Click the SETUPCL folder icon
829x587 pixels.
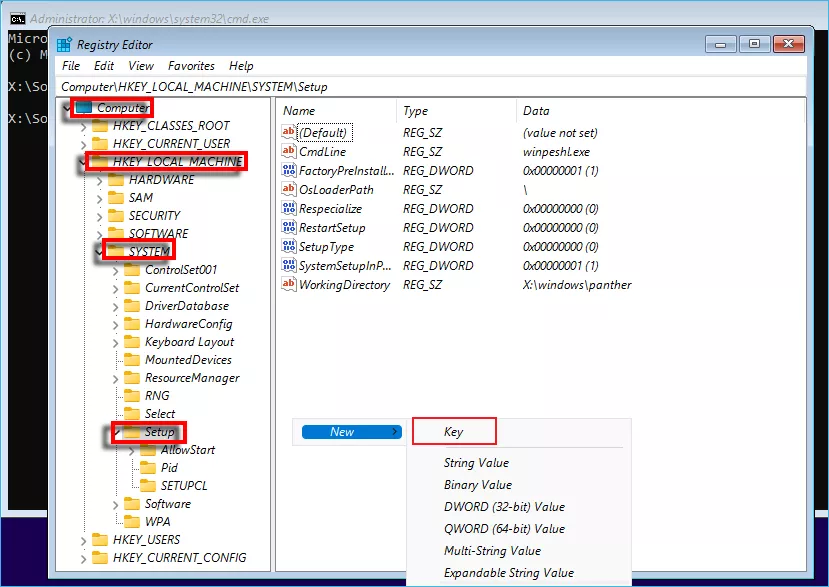click(148, 485)
